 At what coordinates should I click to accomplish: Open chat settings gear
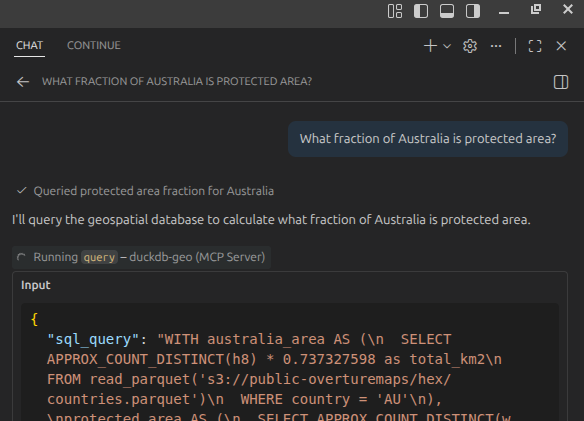pyautogui.click(x=470, y=46)
